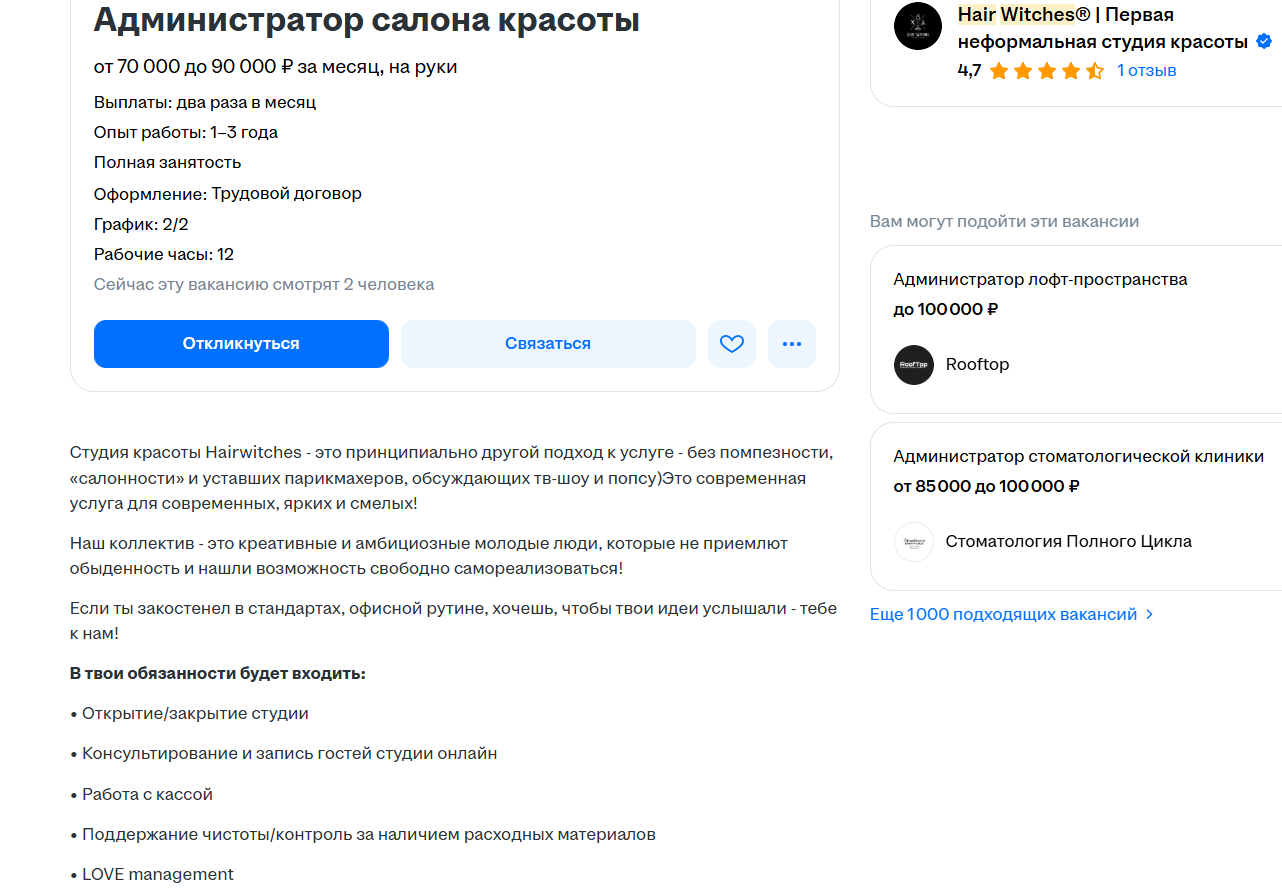This screenshot has height=894, width=1282.
Task: Open Hair Witches company name link
Action: click(1065, 28)
